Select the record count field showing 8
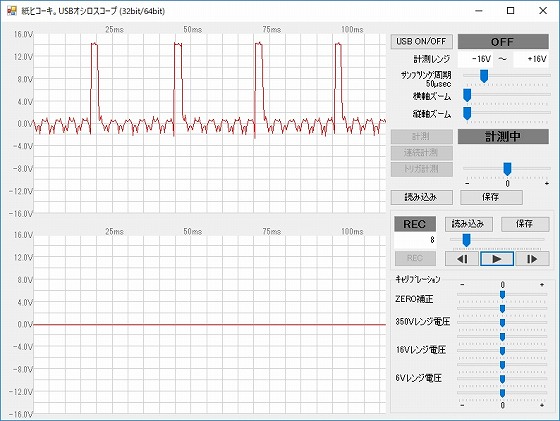Viewport: 560px width, 421px height. point(415,240)
